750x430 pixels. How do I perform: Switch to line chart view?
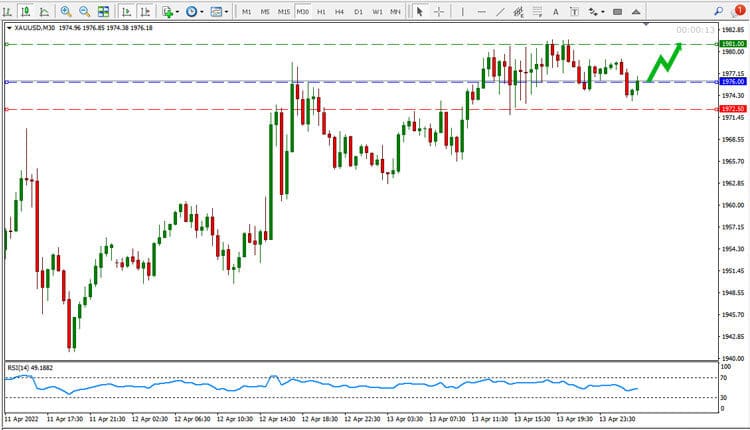(44, 12)
